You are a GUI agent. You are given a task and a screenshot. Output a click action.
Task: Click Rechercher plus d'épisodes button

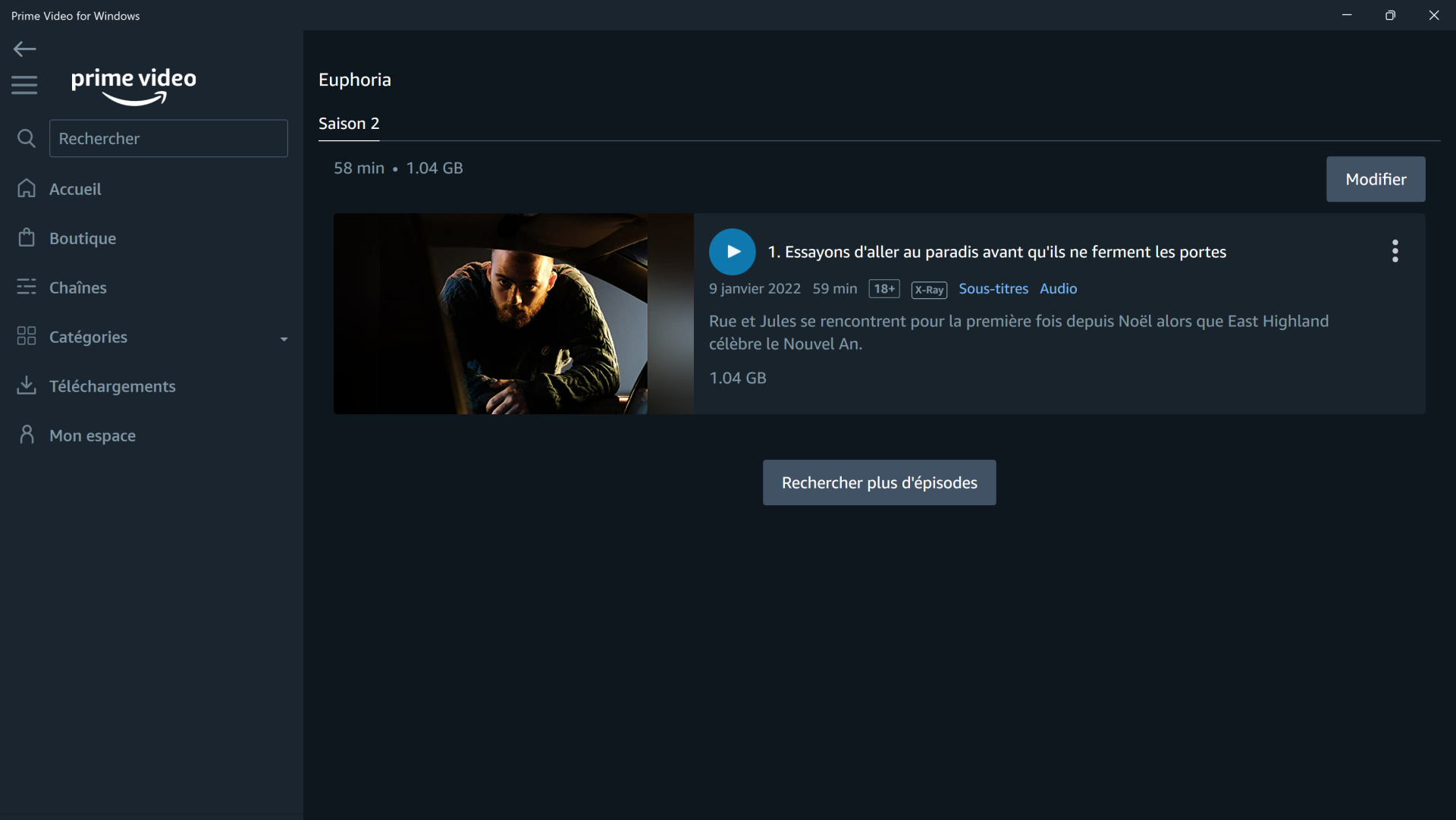point(880,482)
